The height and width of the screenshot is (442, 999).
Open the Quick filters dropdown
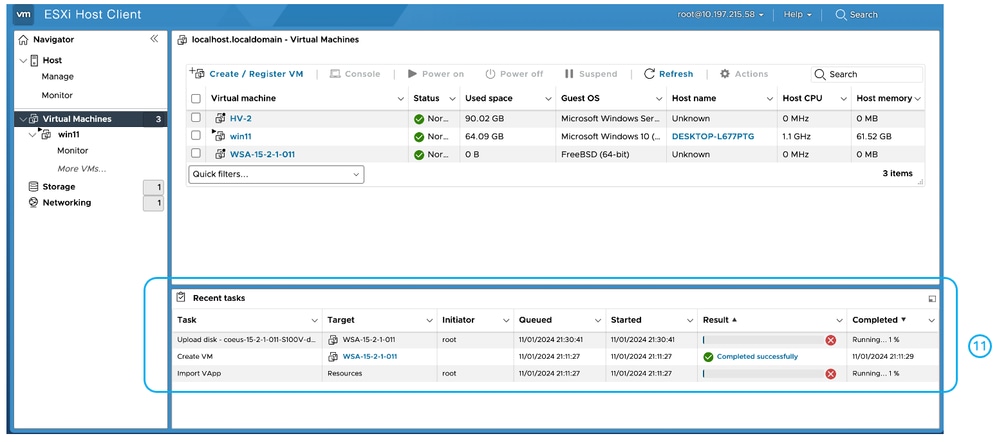[276, 175]
